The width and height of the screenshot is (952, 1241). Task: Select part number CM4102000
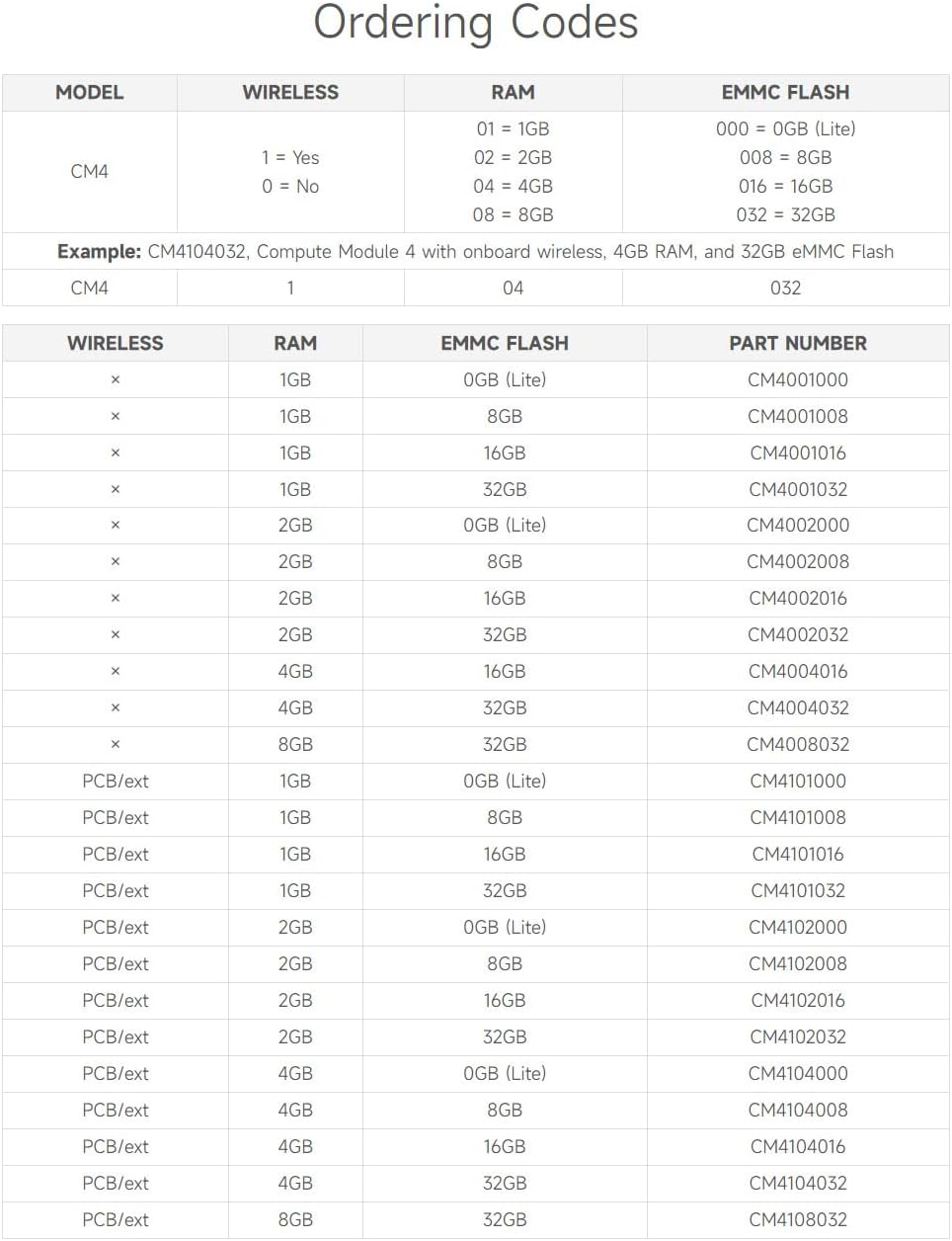pyautogui.click(x=798, y=928)
